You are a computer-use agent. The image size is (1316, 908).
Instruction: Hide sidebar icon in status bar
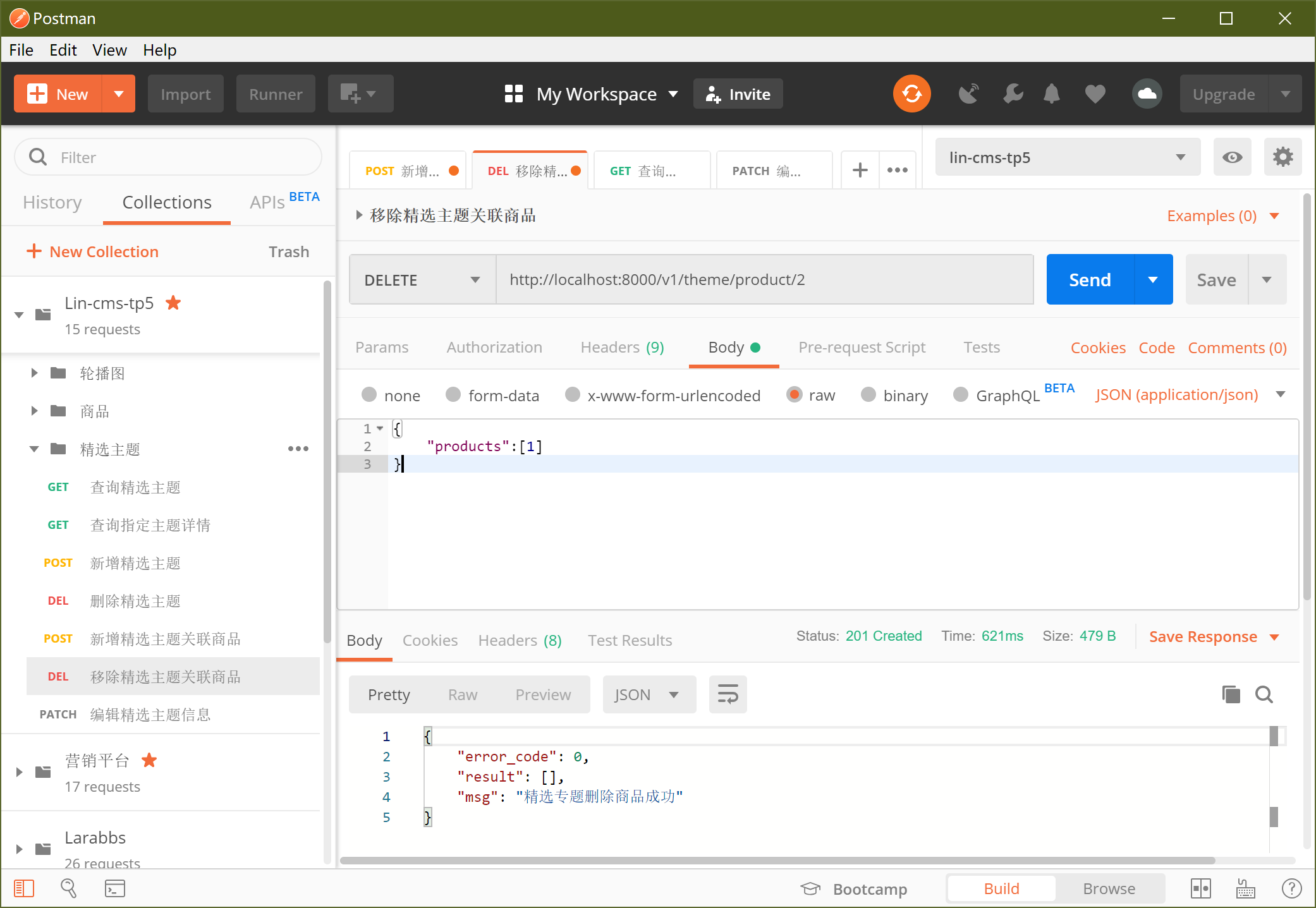pyautogui.click(x=24, y=888)
